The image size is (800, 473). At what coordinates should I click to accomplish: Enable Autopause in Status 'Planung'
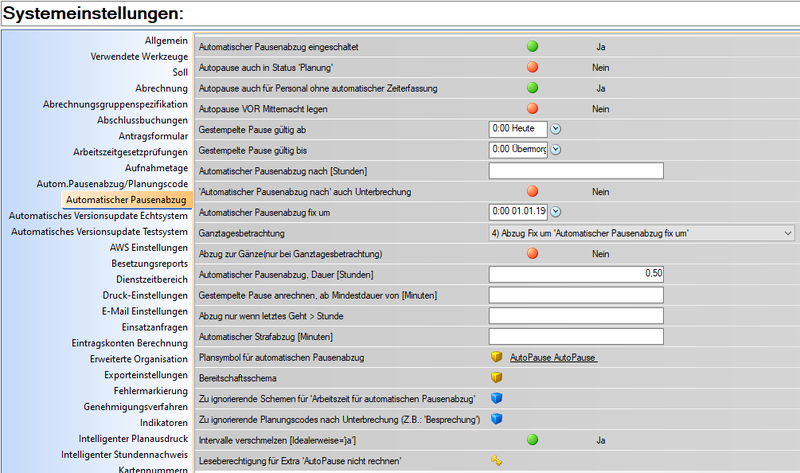[x=533, y=67]
